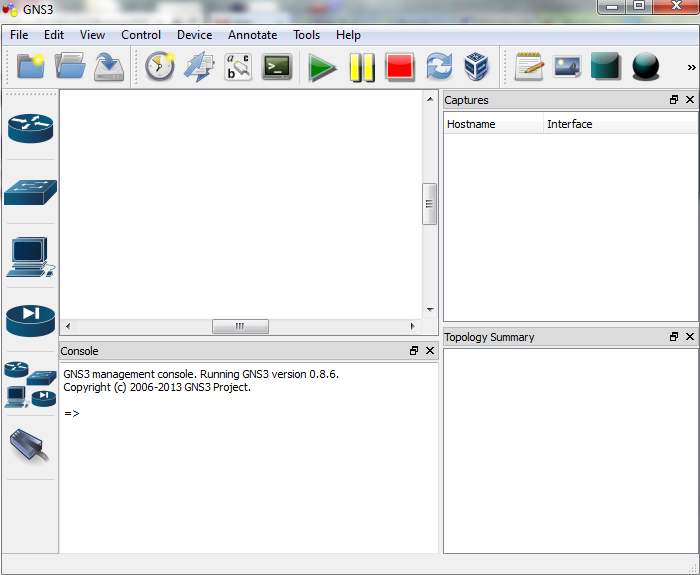Screen dimensions: 700x575
Task: Click the workspace scroll right arrow
Action: coord(412,326)
